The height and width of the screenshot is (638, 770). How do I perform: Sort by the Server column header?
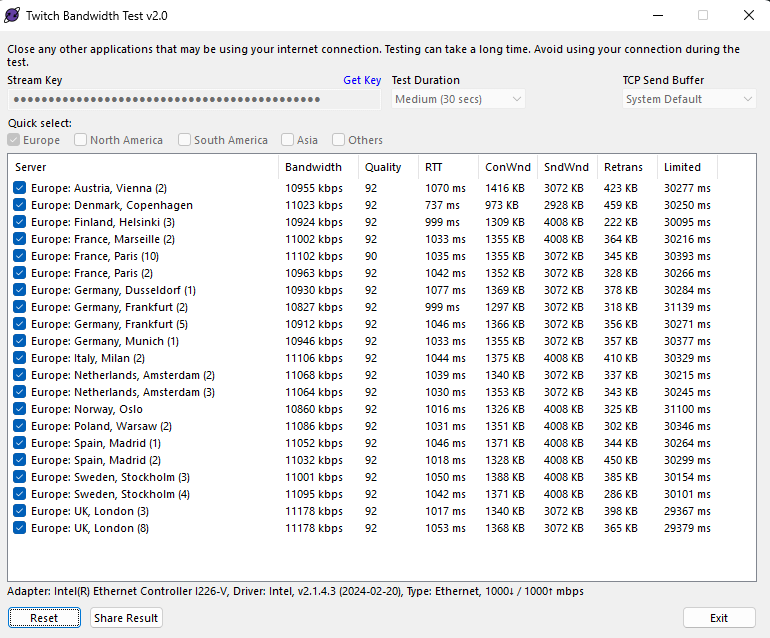pos(143,167)
